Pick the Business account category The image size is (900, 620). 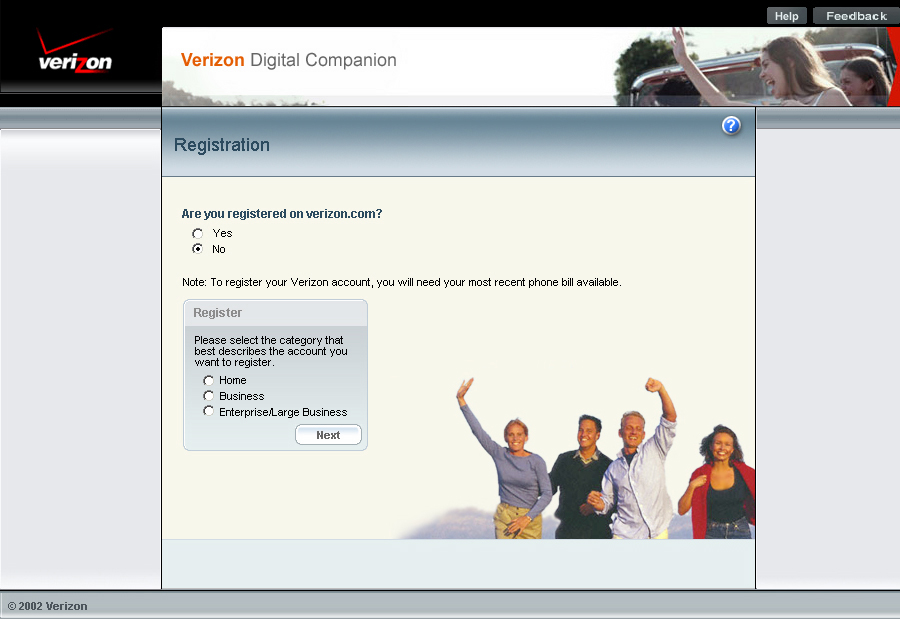click(x=209, y=396)
